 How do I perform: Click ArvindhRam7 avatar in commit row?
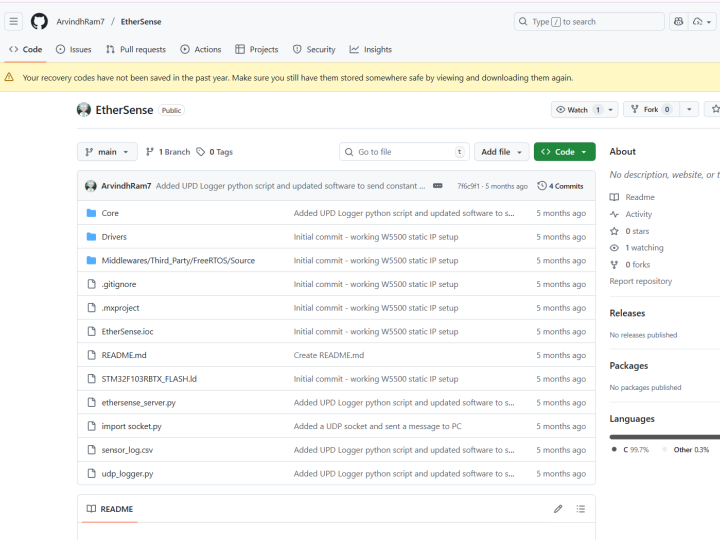click(x=91, y=186)
